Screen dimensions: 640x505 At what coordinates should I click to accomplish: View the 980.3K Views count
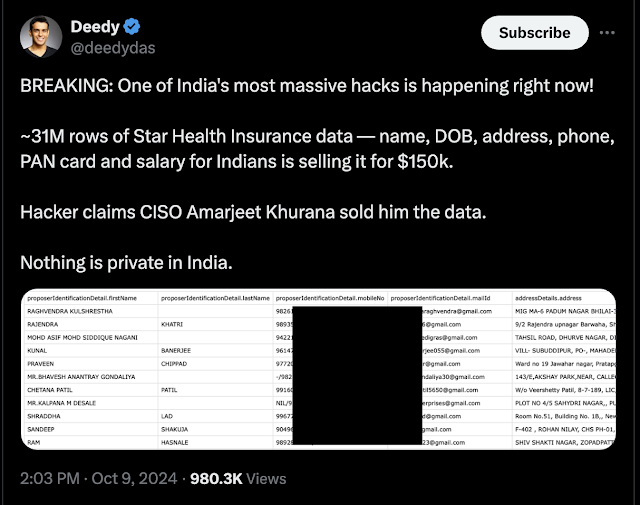[238, 478]
